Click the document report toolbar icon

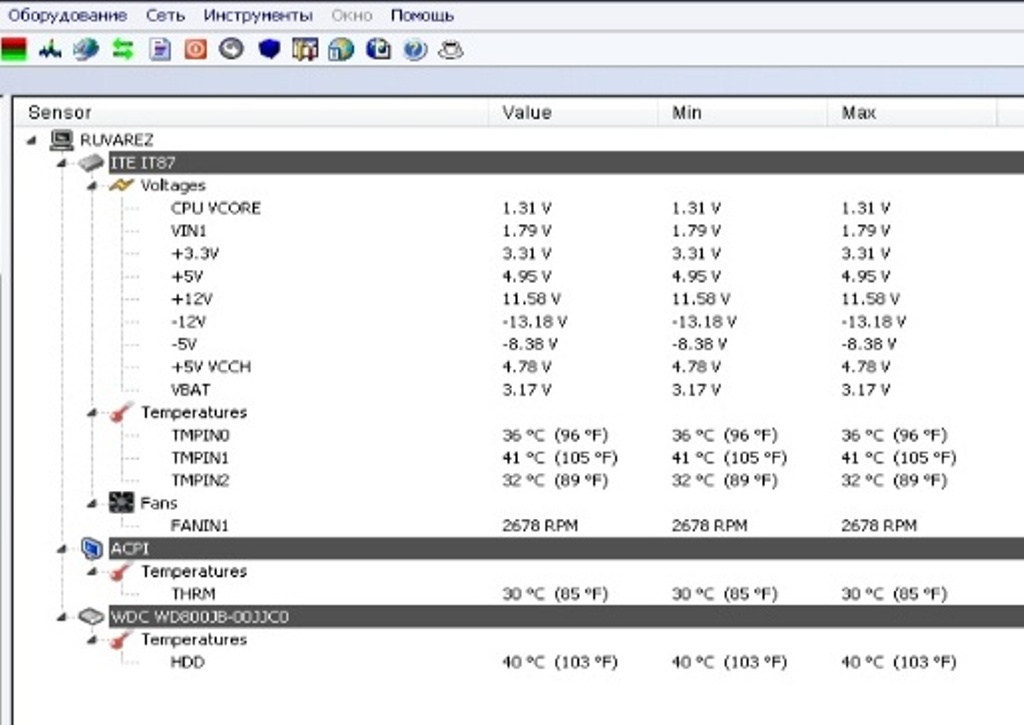[160, 49]
